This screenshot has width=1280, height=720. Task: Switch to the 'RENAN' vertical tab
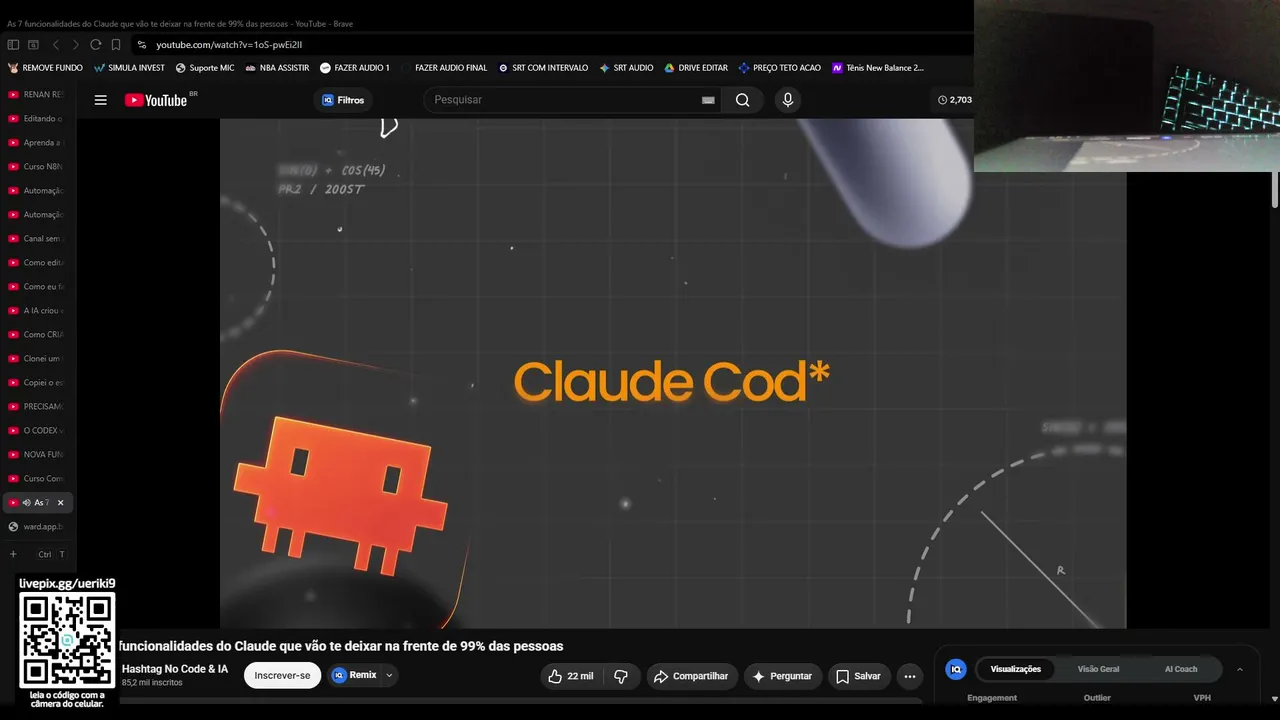tap(38, 95)
